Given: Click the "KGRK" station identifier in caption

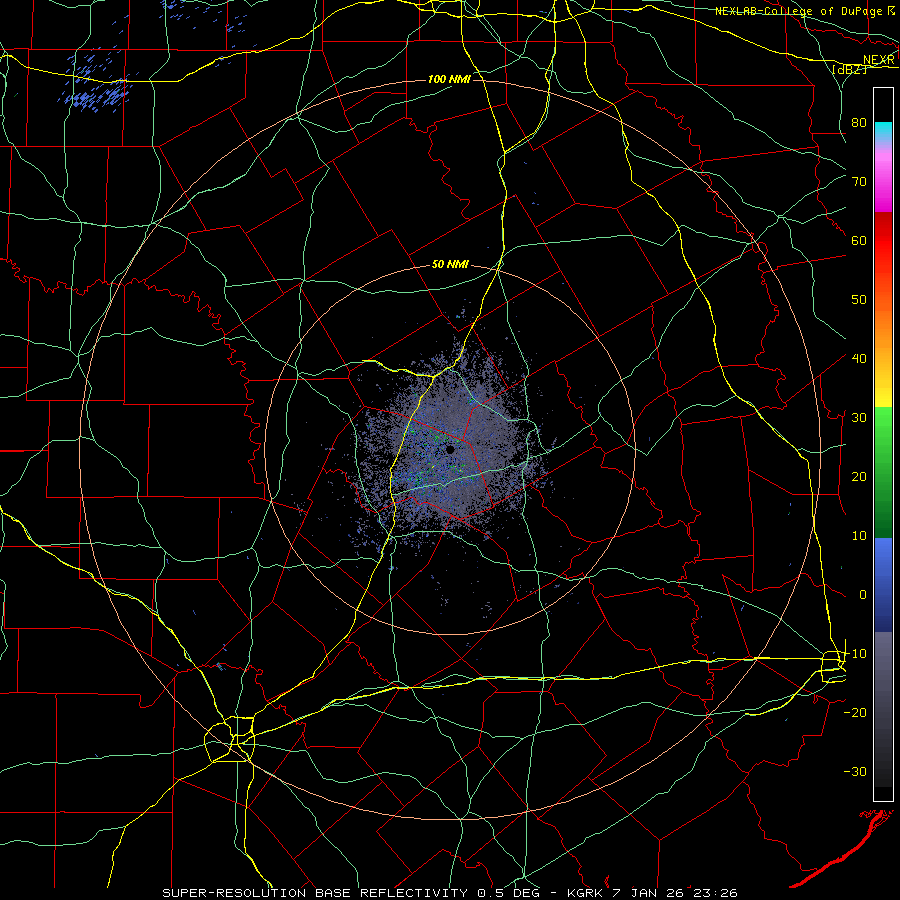Looking at the screenshot, I should (x=587, y=893).
